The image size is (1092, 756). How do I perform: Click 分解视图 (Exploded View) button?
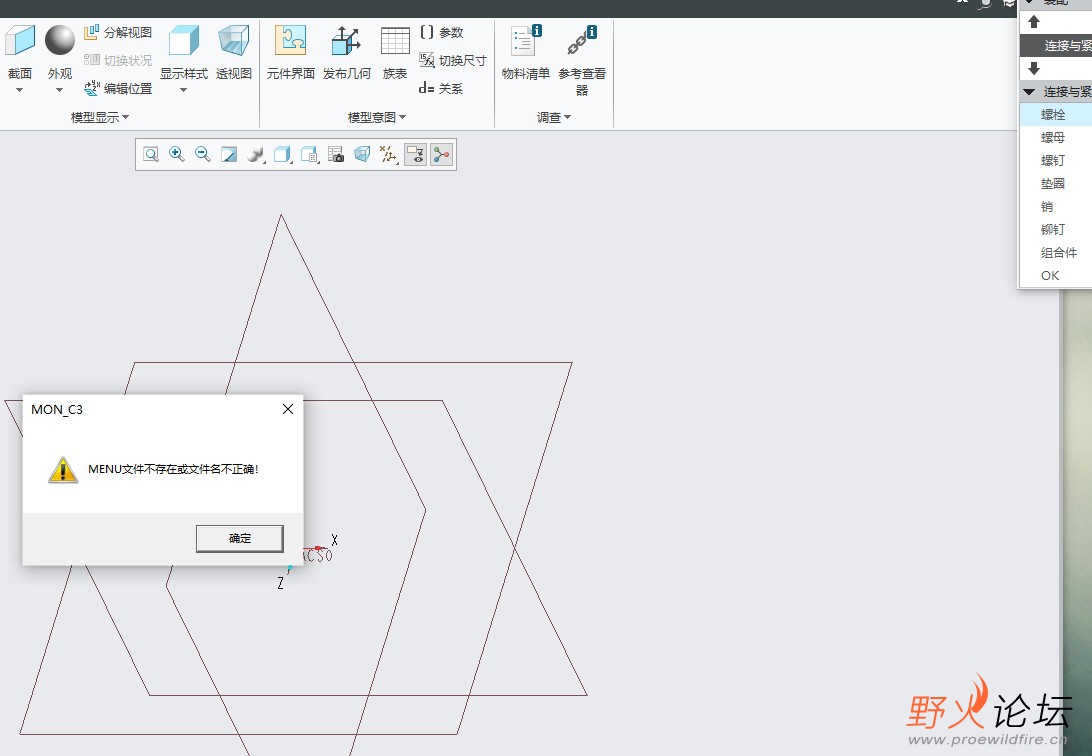click(118, 32)
